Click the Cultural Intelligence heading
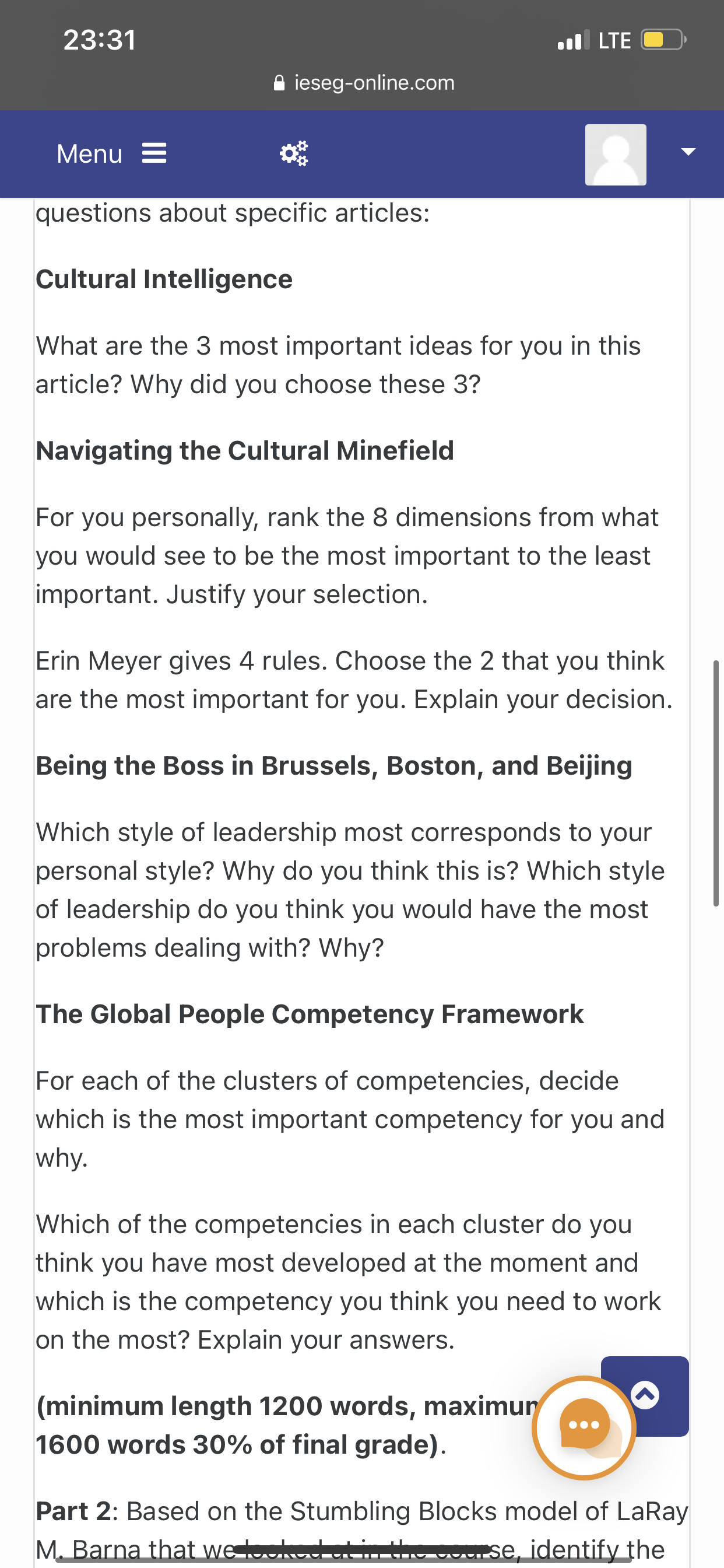724x1568 pixels. (164, 279)
